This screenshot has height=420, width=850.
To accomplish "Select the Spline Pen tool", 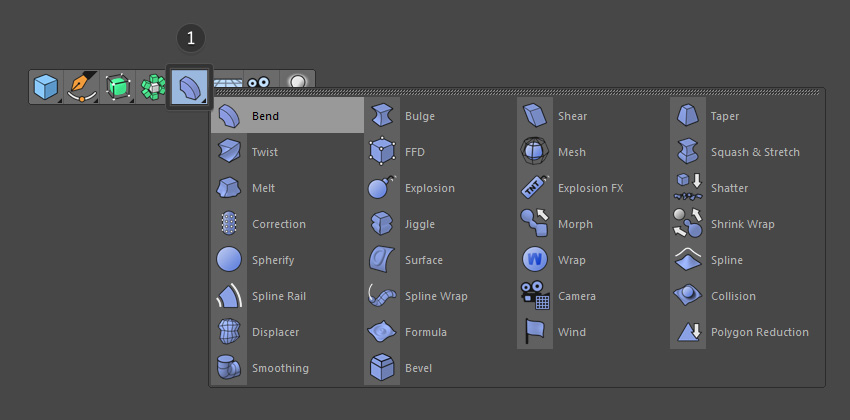I will pos(81,88).
